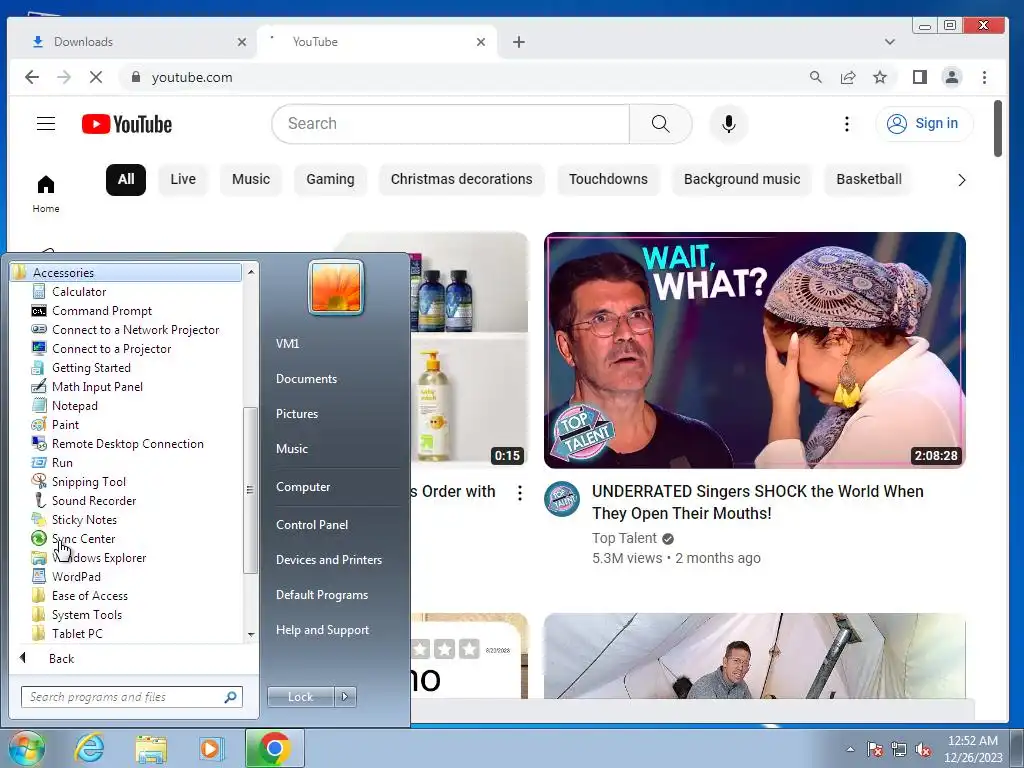Image resolution: width=1024 pixels, height=768 pixels.
Task: Launch Paint from the Start menu
Action: pos(65,424)
